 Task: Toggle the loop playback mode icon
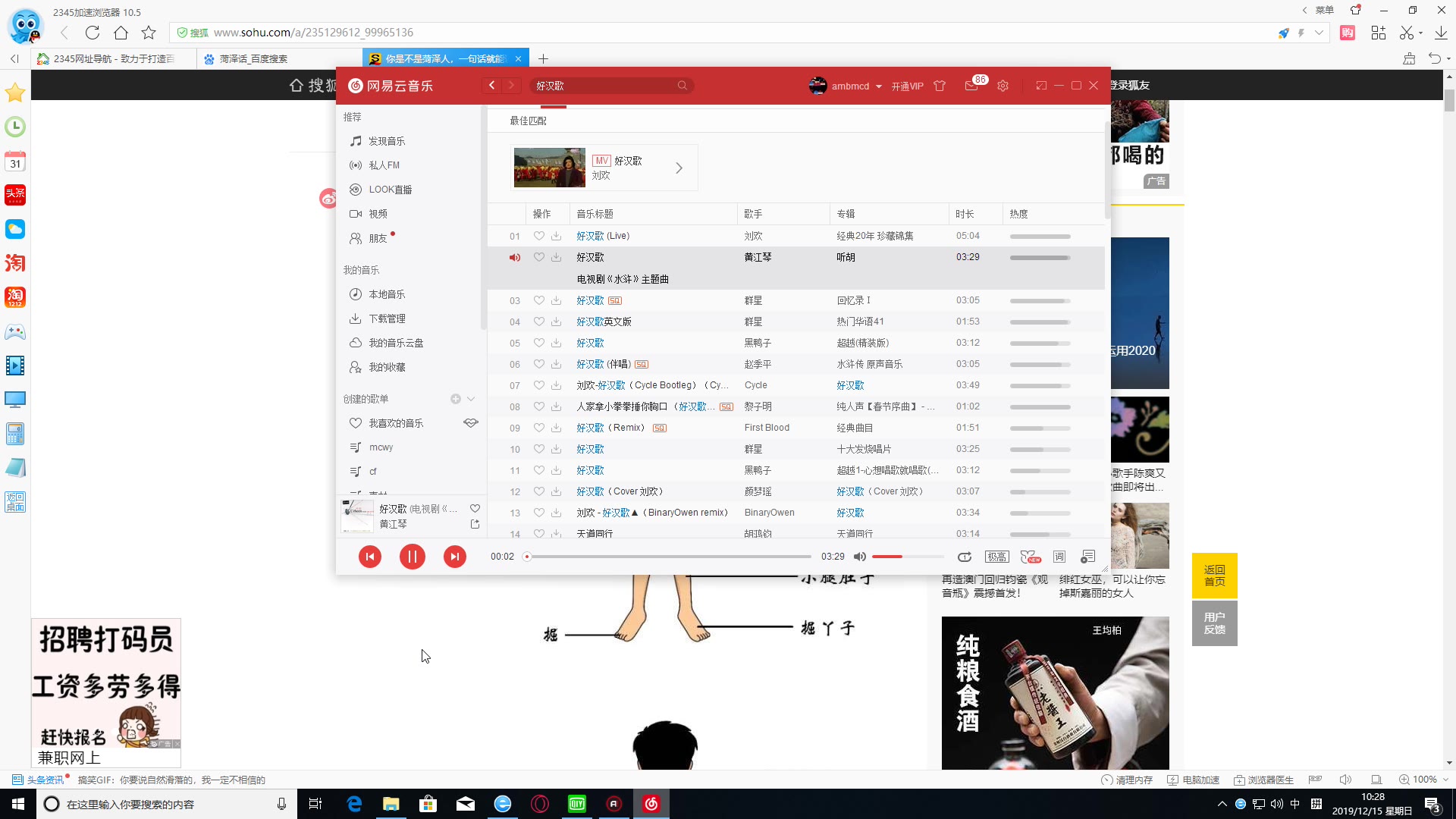pyautogui.click(x=965, y=557)
